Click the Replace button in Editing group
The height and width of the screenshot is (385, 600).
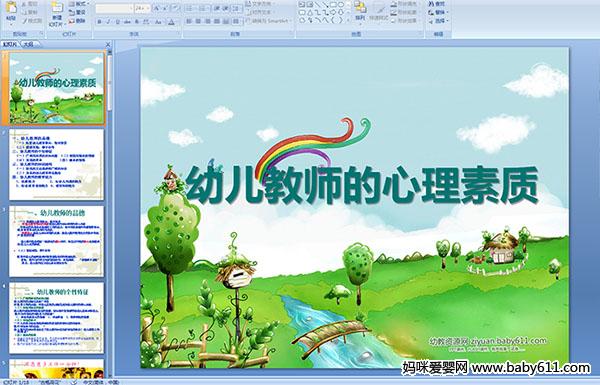437,12
